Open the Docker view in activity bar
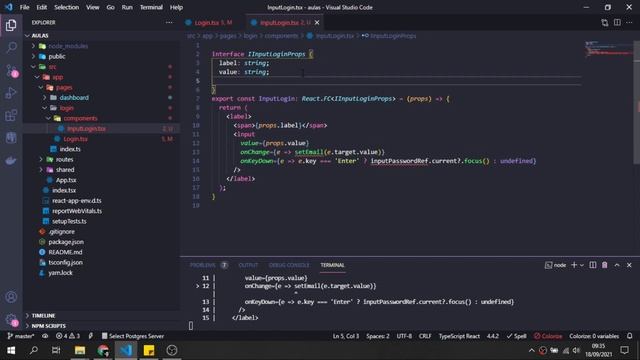Viewport: 640px width, 360px height. click(x=11, y=160)
